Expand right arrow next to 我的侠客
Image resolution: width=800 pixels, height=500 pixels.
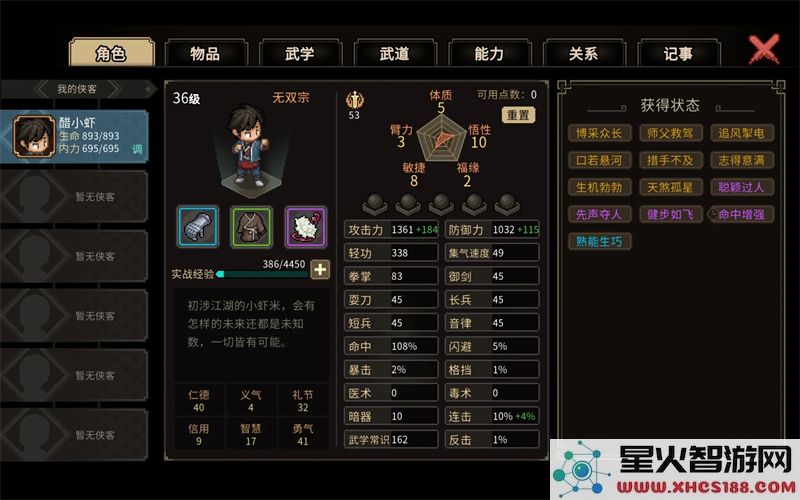pyautogui.click(x=148, y=89)
